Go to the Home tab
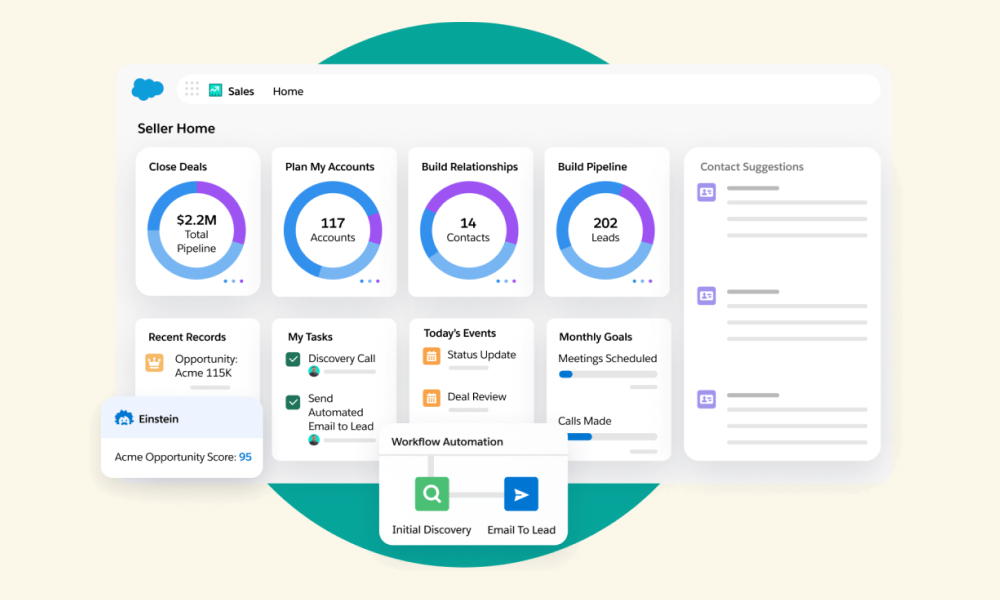Image resolution: width=1000 pixels, height=600 pixels. 288,91
